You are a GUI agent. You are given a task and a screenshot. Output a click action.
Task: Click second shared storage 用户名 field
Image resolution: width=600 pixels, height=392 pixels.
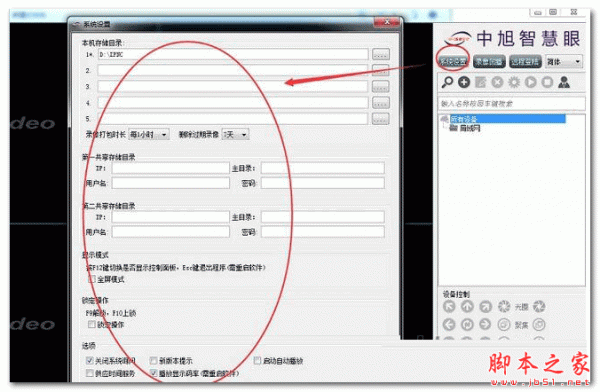coord(171,232)
